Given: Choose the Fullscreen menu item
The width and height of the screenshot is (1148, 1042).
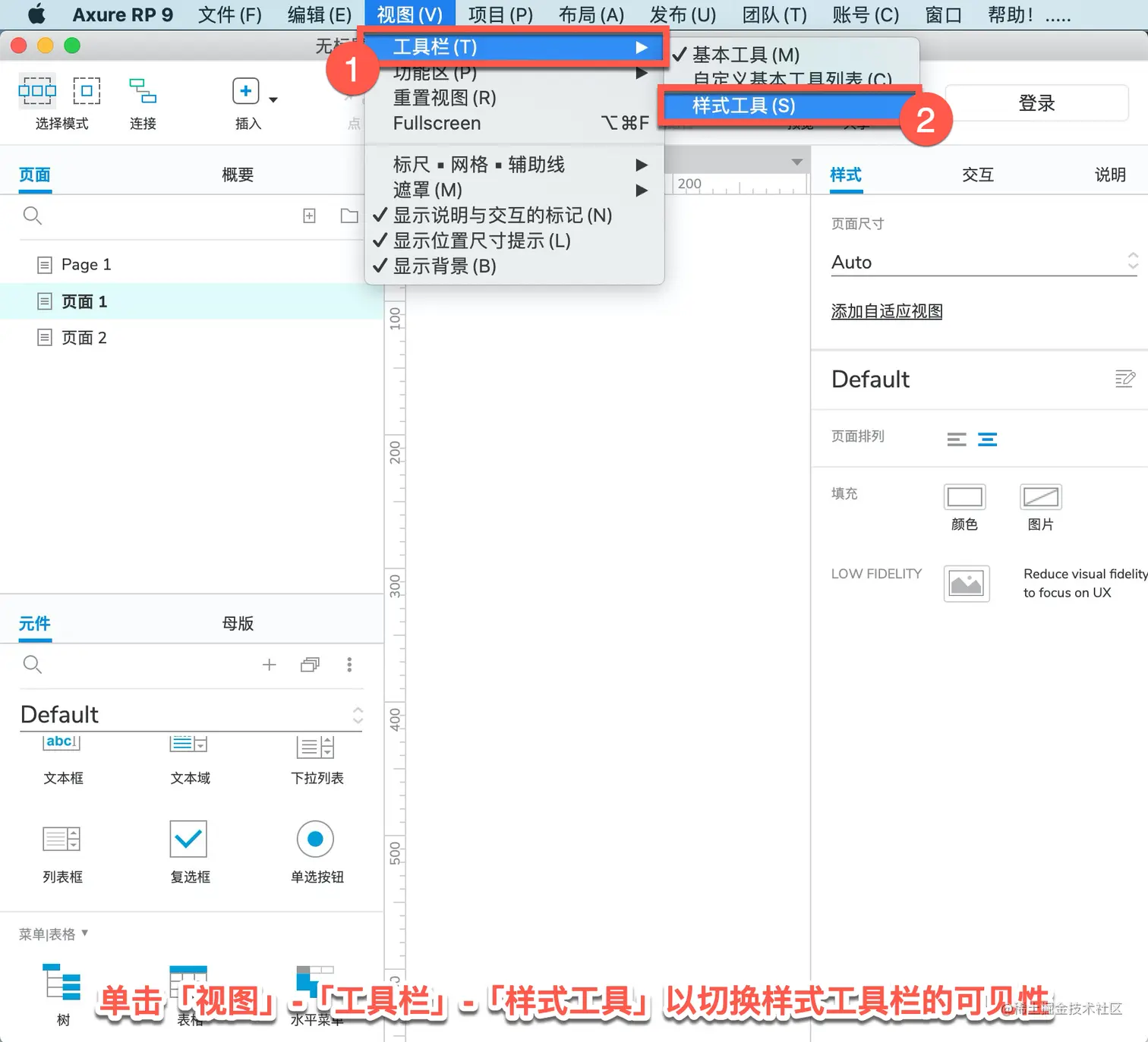Looking at the screenshot, I should click(514, 123).
